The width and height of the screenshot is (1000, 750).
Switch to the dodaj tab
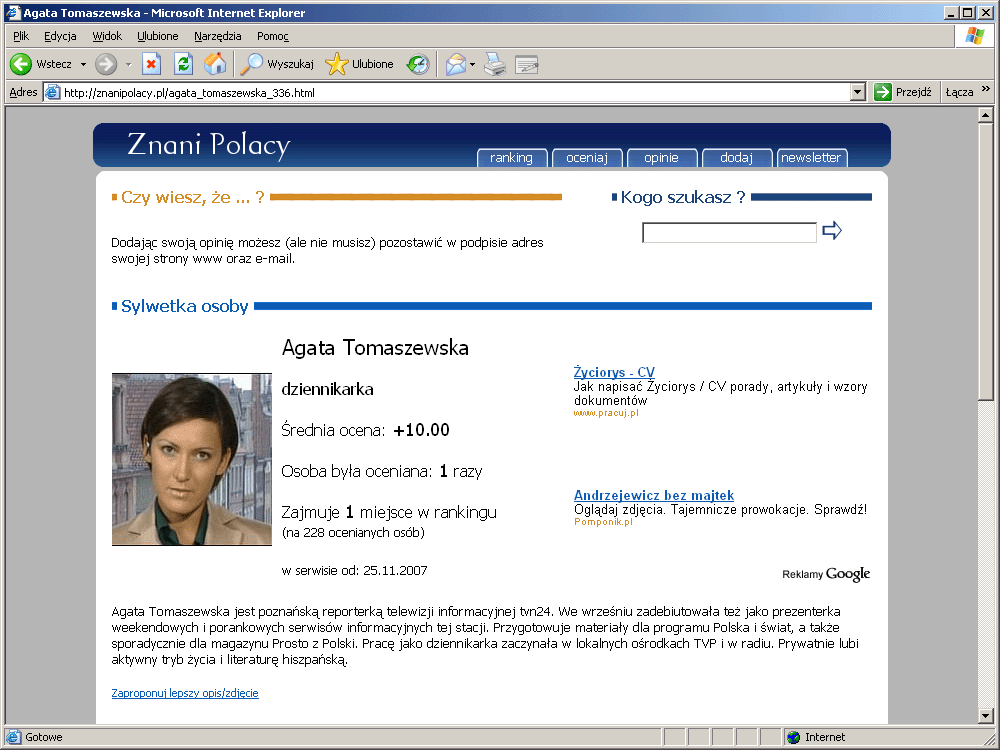(x=737, y=158)
